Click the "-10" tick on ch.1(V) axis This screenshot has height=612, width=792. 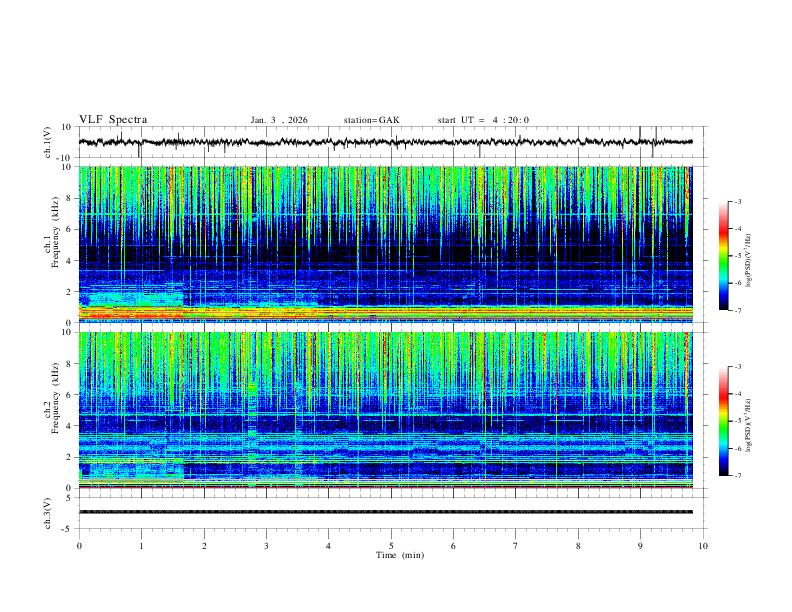click(66, 158)
